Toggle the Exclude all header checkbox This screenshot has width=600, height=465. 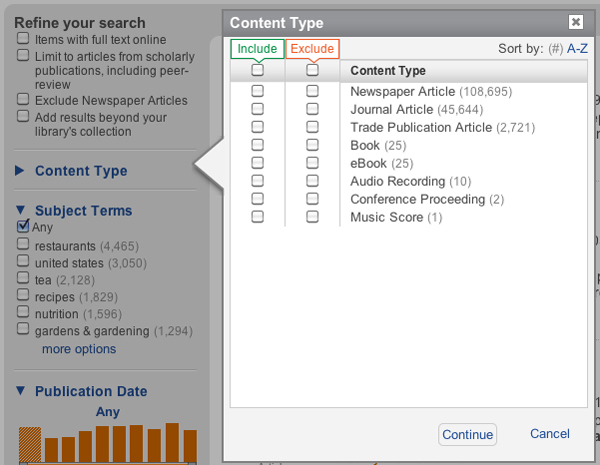coord(312,71)
